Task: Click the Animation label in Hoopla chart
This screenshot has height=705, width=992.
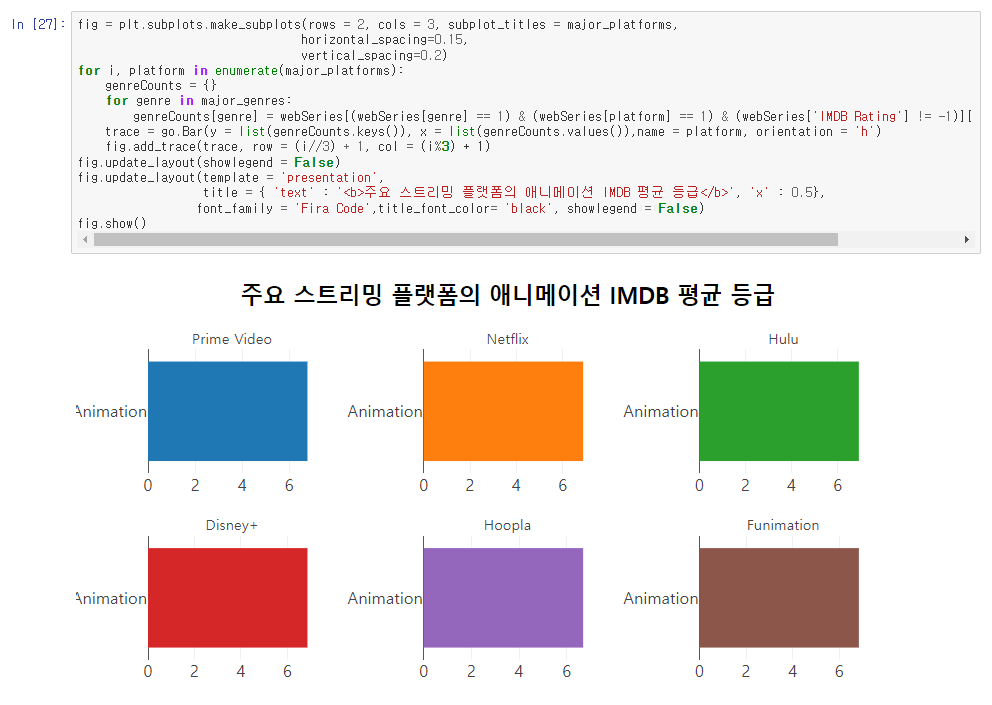Action: pos(385,598)
